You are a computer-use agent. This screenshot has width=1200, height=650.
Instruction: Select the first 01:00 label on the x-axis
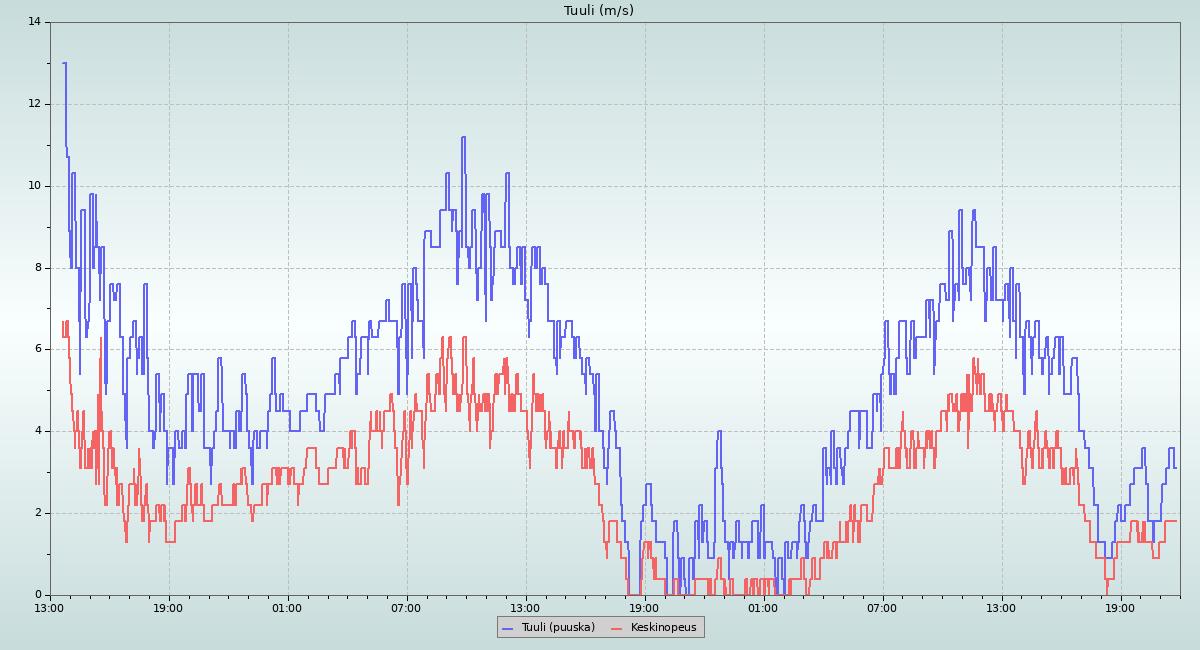288,607
